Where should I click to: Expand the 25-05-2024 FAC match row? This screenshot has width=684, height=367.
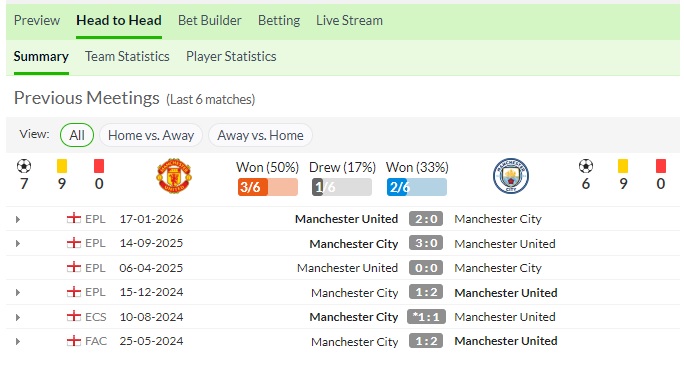coord(18,341)
